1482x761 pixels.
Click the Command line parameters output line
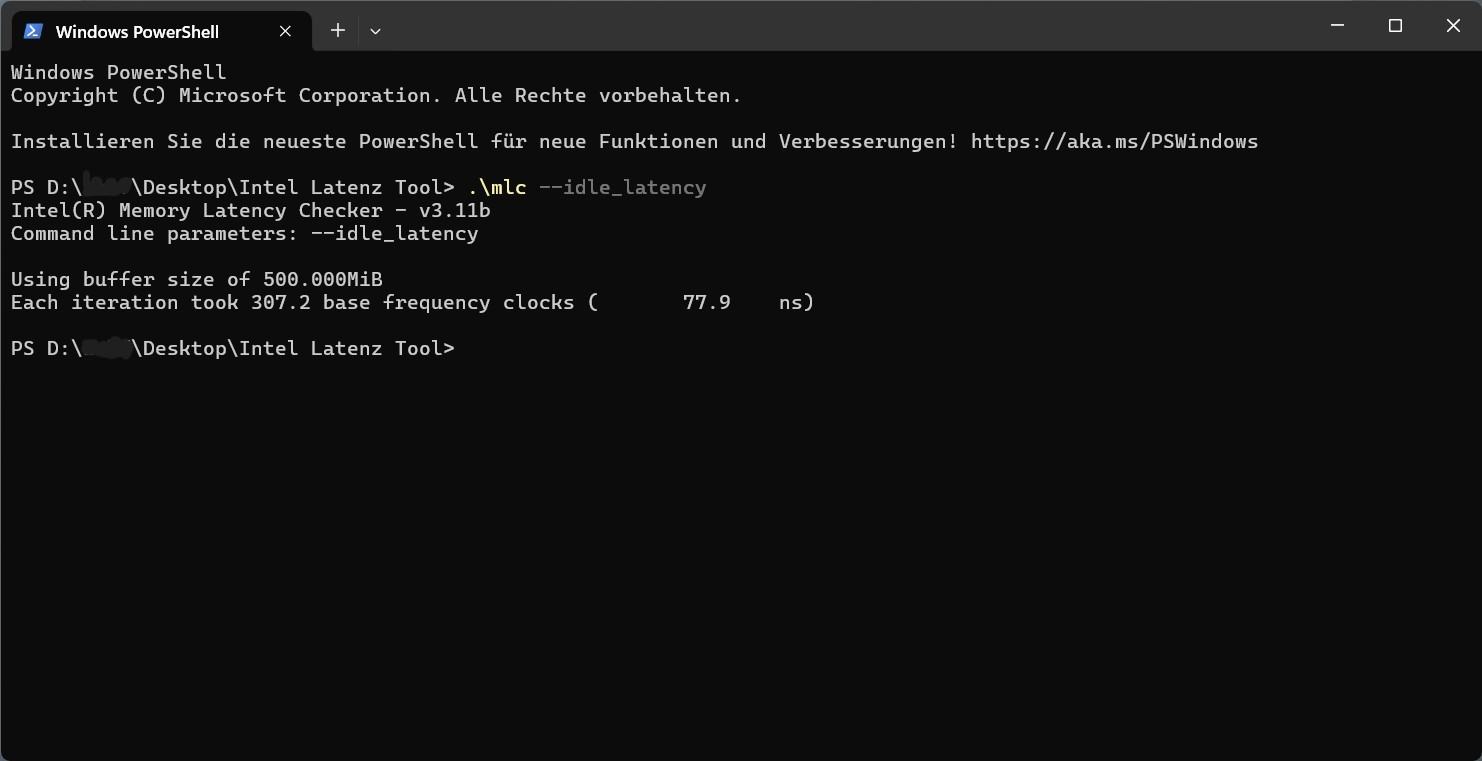(x=244, y=234)
